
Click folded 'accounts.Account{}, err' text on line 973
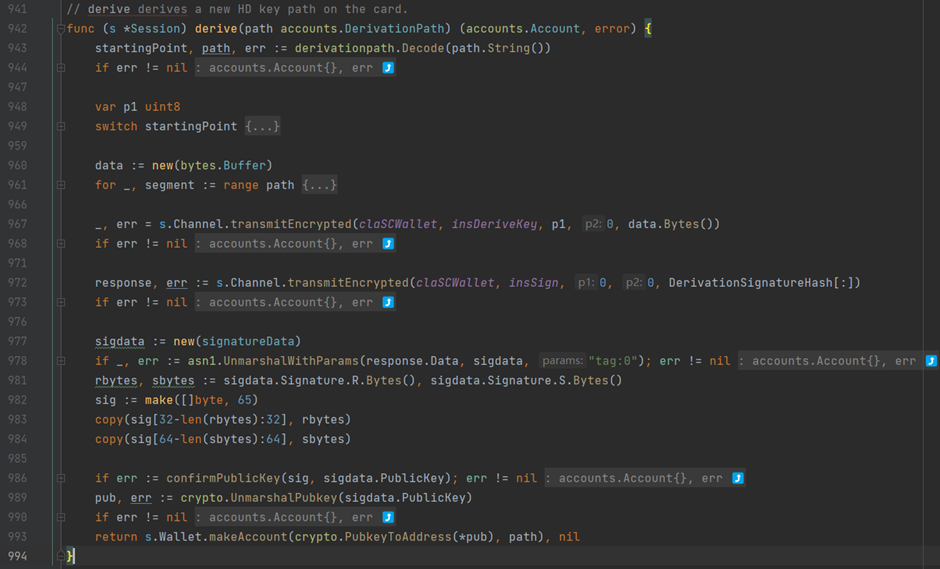click(291, 303)
